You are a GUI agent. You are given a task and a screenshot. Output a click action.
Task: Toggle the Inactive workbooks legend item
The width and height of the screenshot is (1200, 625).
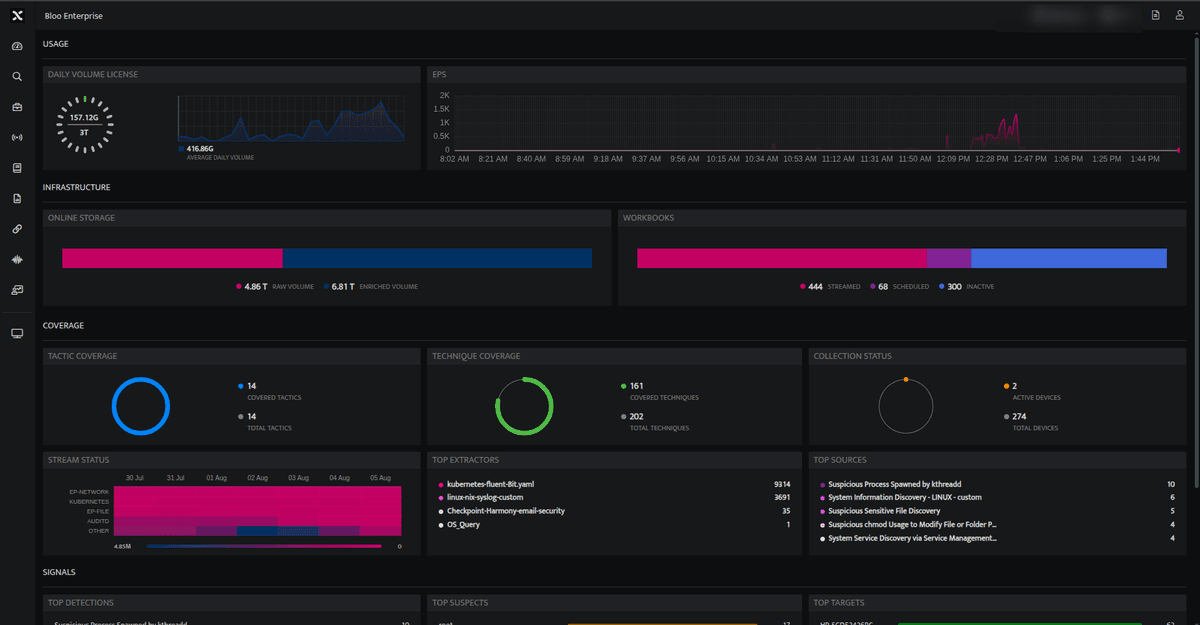(x=966, y=286)
